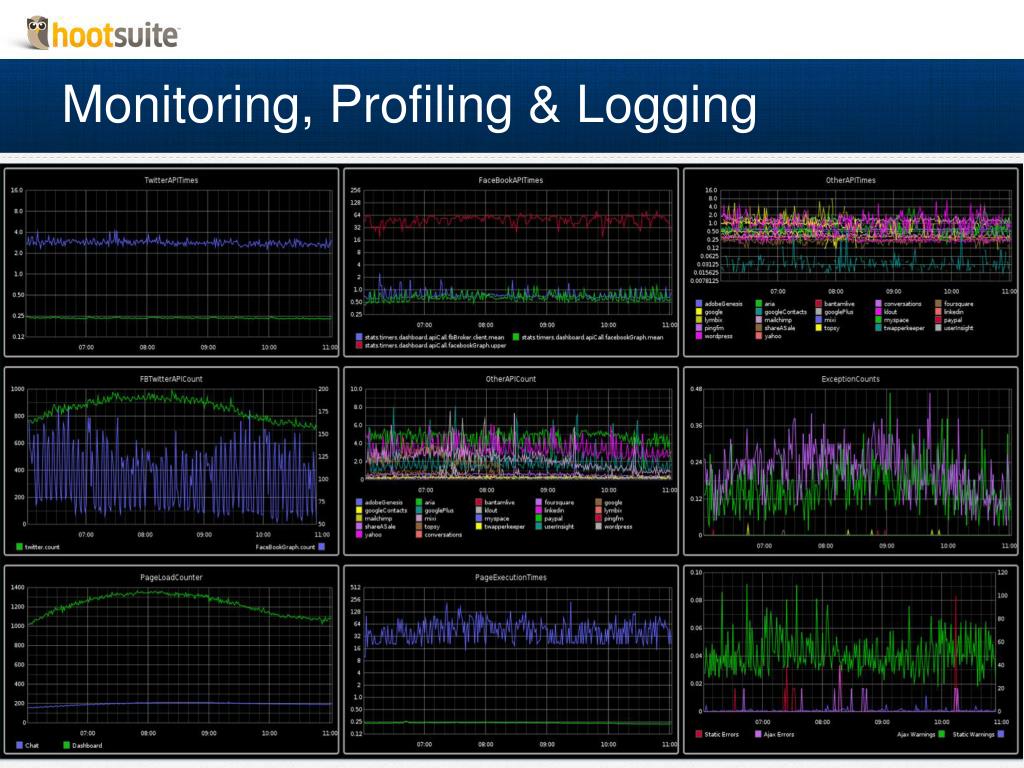Click facebookGraph.mean green legend swatch
1024x768 pixels.
[x=515, y=337]
